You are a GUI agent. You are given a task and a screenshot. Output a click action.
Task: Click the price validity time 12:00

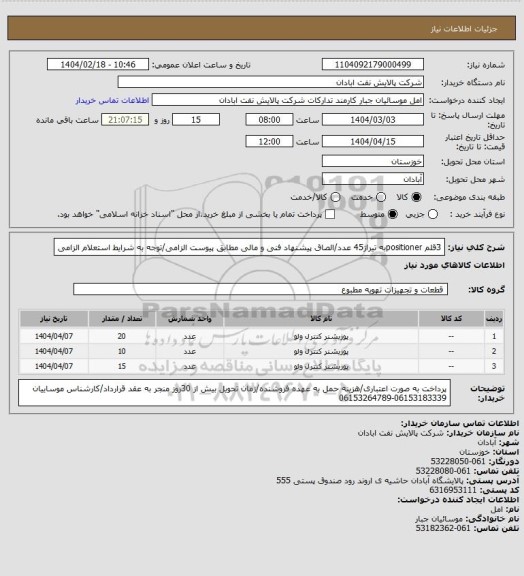coord(269,141)
